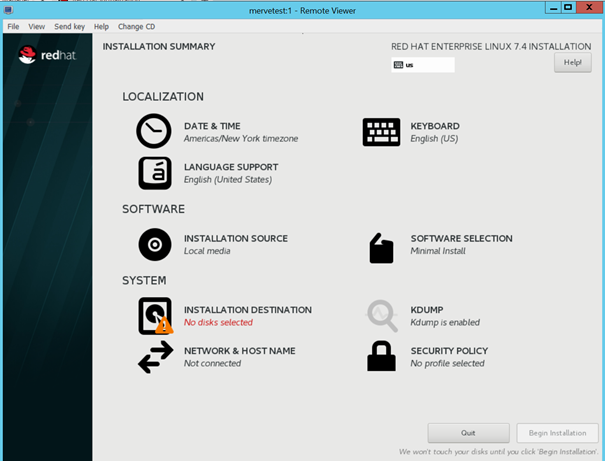Click 'No profile selected' text
This screenshot has height=461, width=605.
[448, 363]
